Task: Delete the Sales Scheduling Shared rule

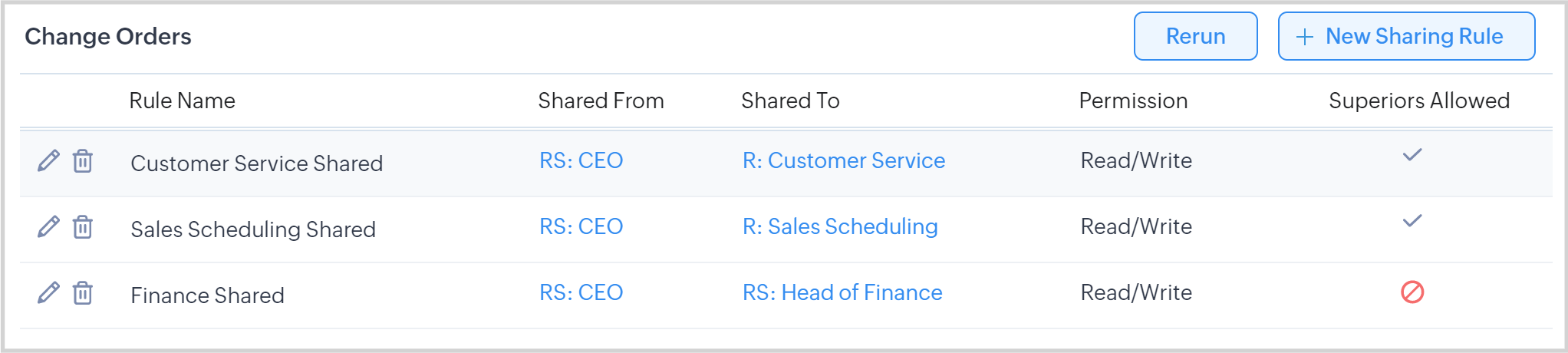Action: coord(83,227)
